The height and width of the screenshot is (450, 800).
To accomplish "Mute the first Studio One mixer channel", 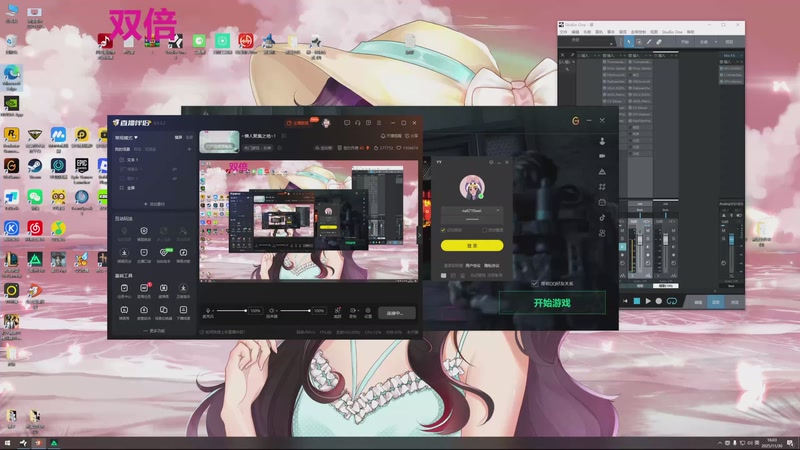I will click(622, 231).
